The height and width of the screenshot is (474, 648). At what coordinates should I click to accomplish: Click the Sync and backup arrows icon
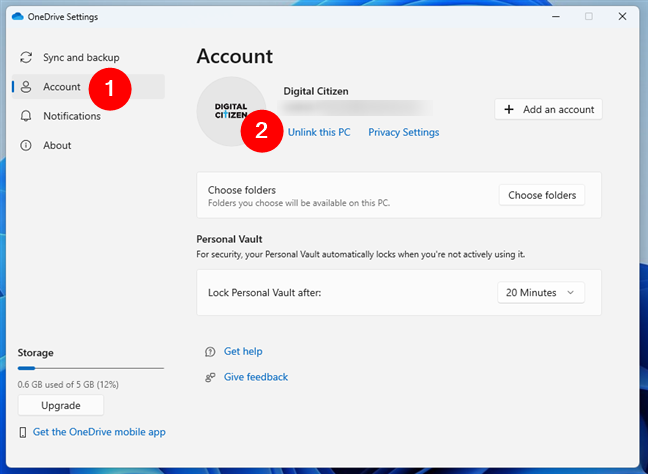point(26,57)
